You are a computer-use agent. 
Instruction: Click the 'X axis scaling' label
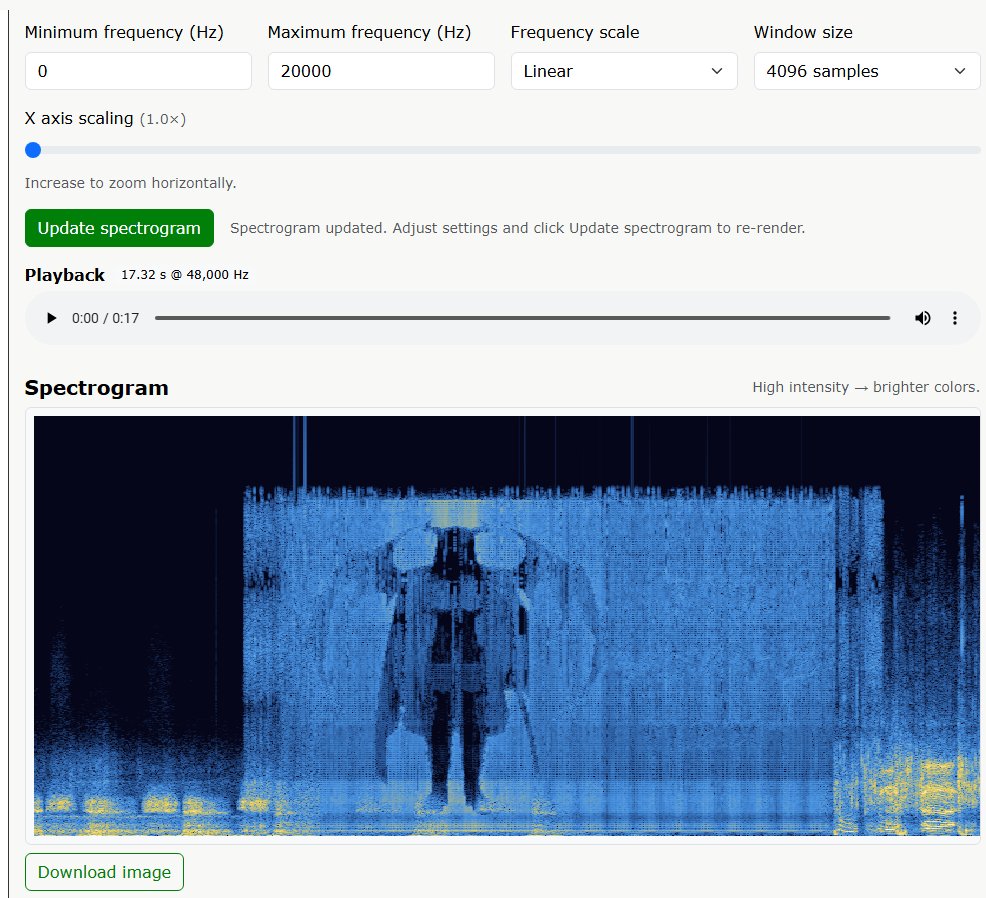tap(79, 118)
